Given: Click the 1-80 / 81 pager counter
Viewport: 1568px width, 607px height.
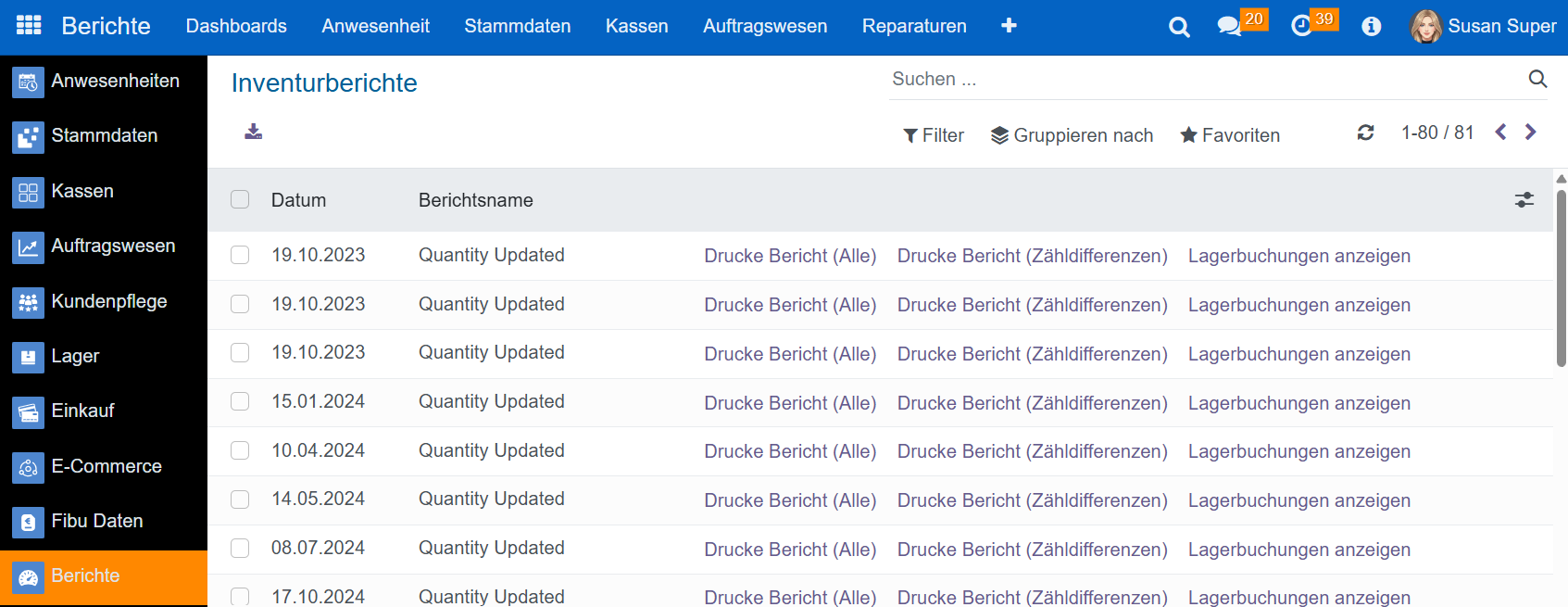Looking at the screenshot, I should point(1437,133).
